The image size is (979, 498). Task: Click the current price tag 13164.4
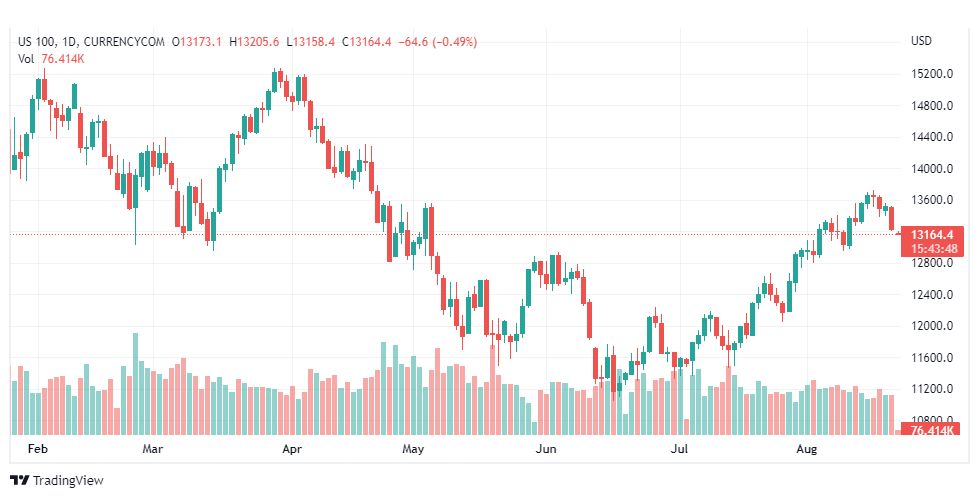929,234
